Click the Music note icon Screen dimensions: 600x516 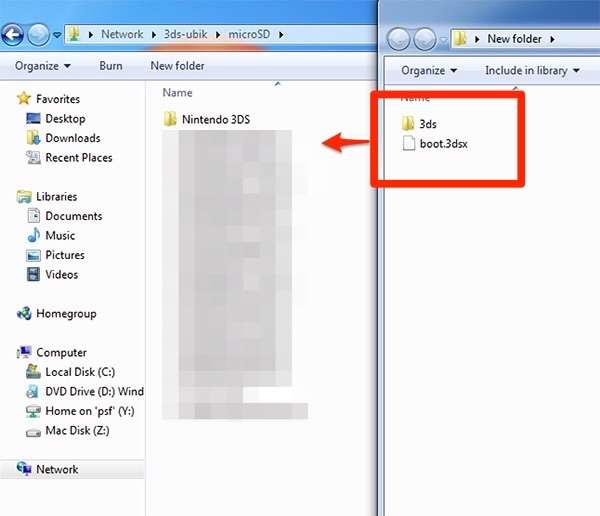34,235
